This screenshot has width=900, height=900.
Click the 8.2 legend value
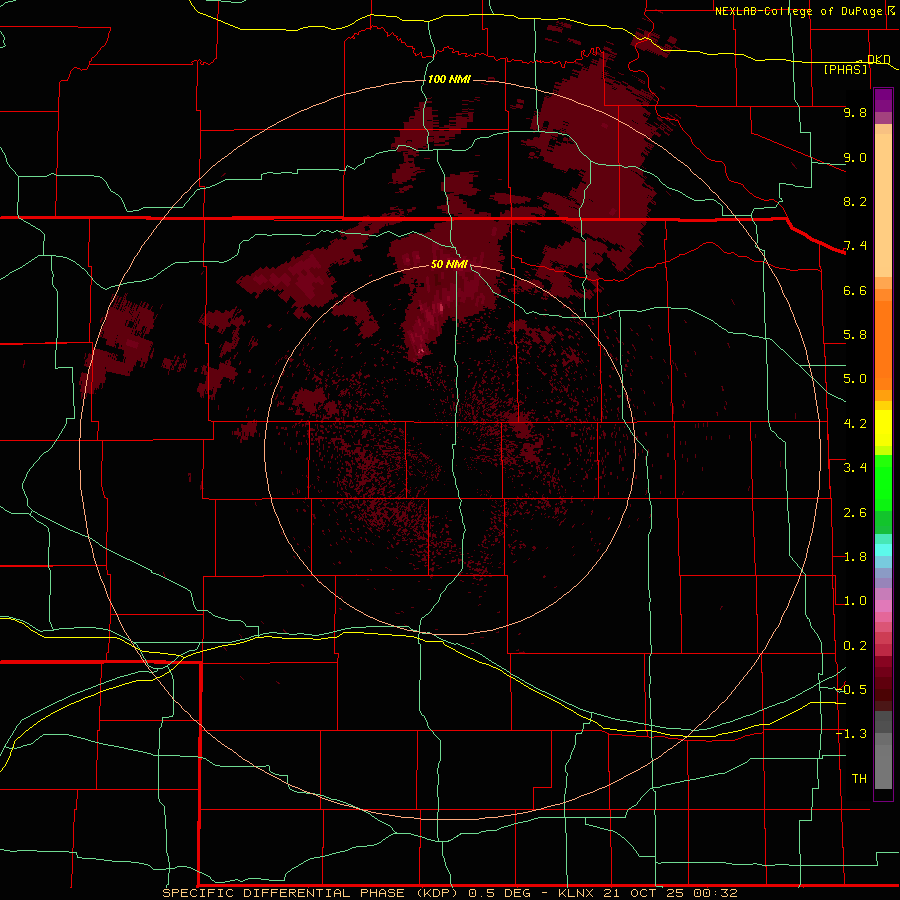point(855,201)
